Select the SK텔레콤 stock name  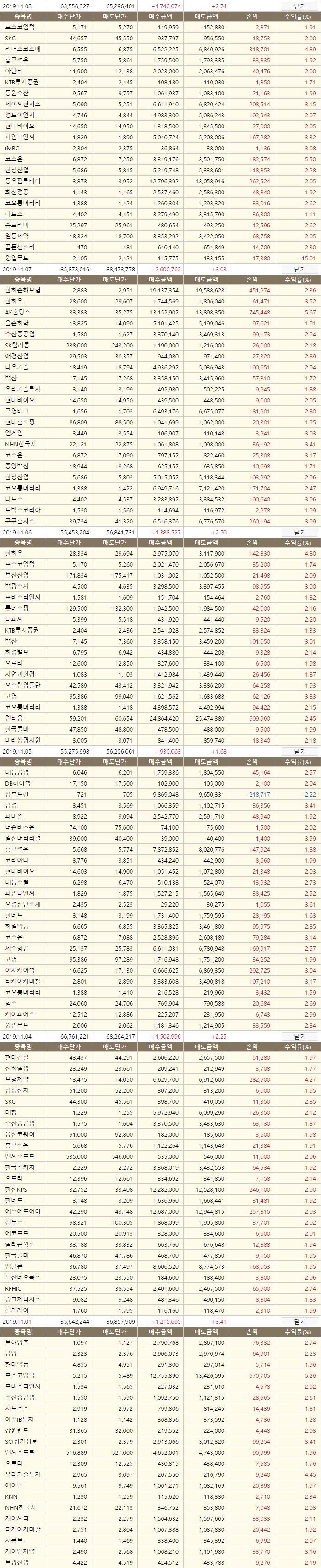[18, 345]
